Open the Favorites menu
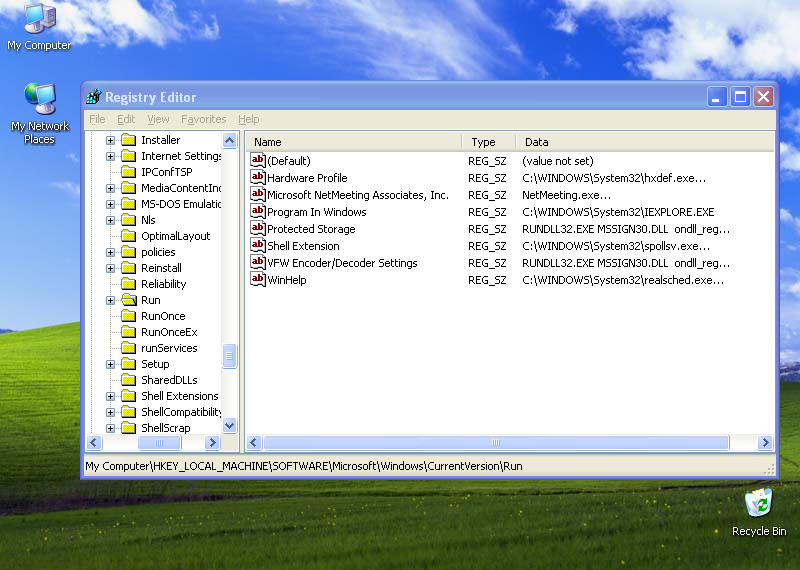This screenshot has width=800, height=570. [x=204, y=119]
